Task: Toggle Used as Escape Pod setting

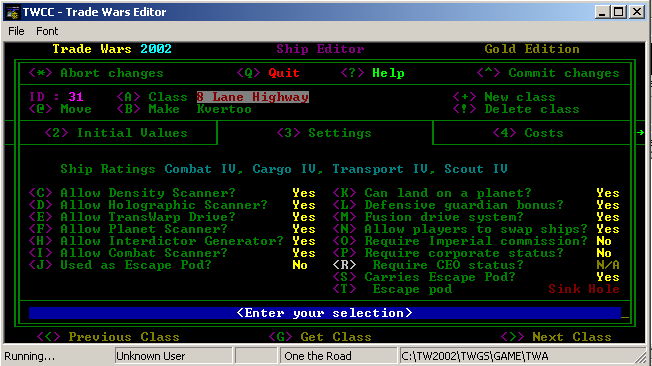Action: 168,265
